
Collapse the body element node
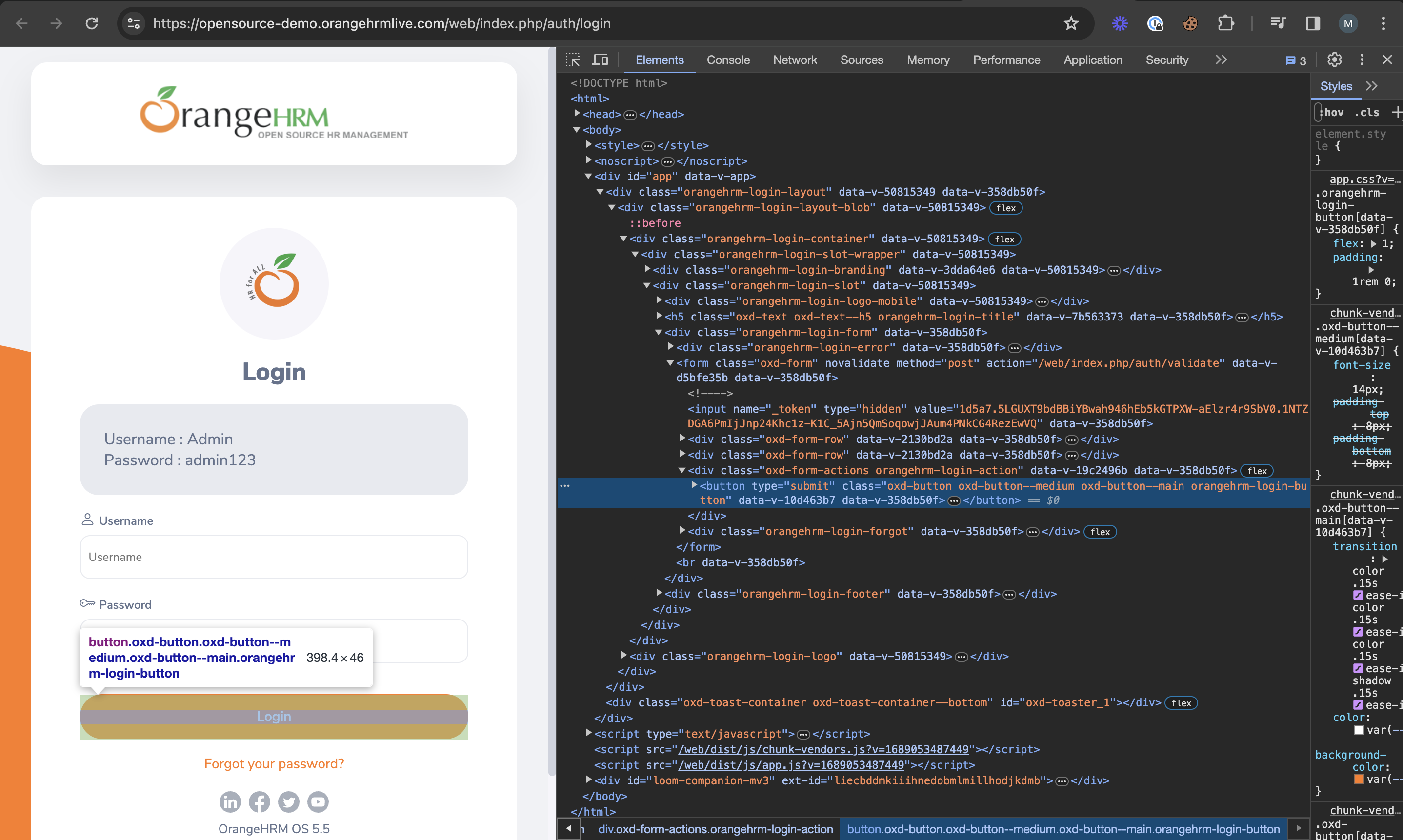pos(577,130)
